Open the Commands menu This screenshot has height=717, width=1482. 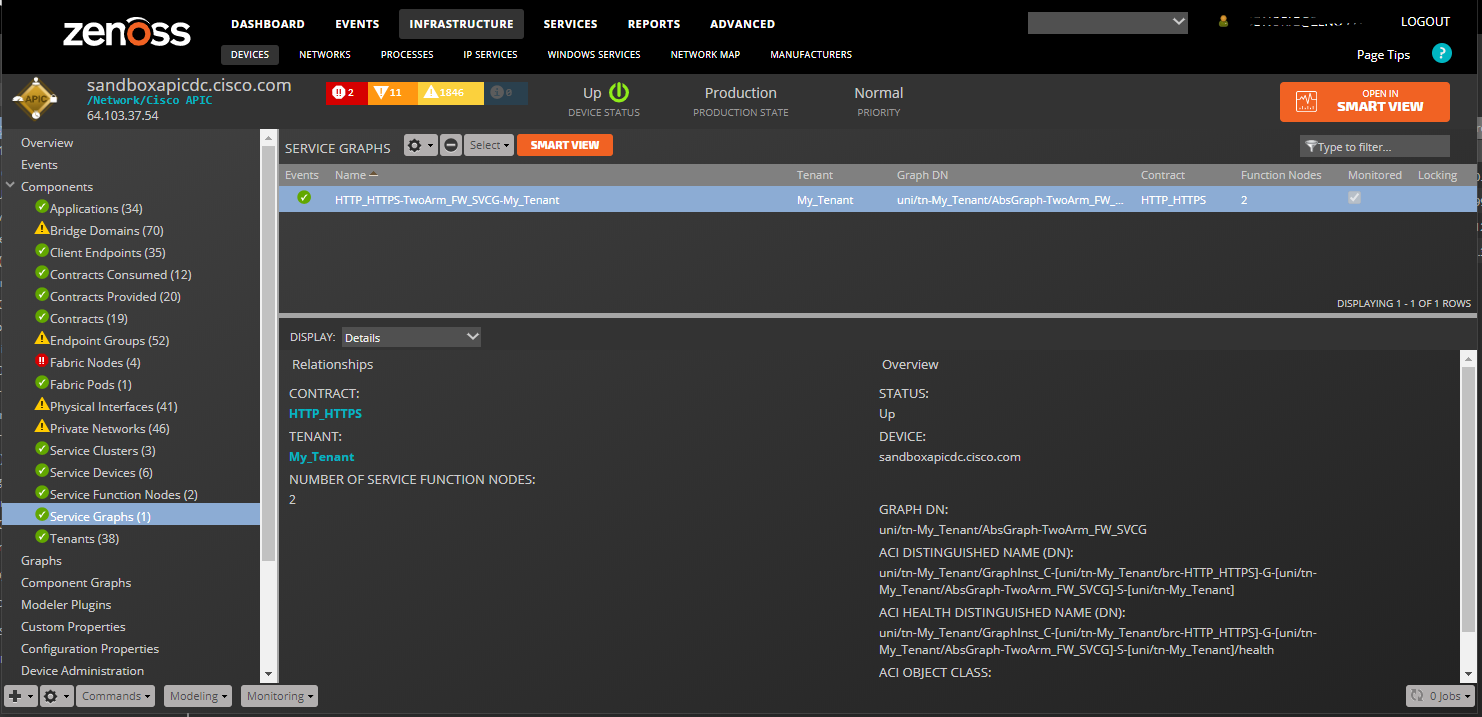117,696
